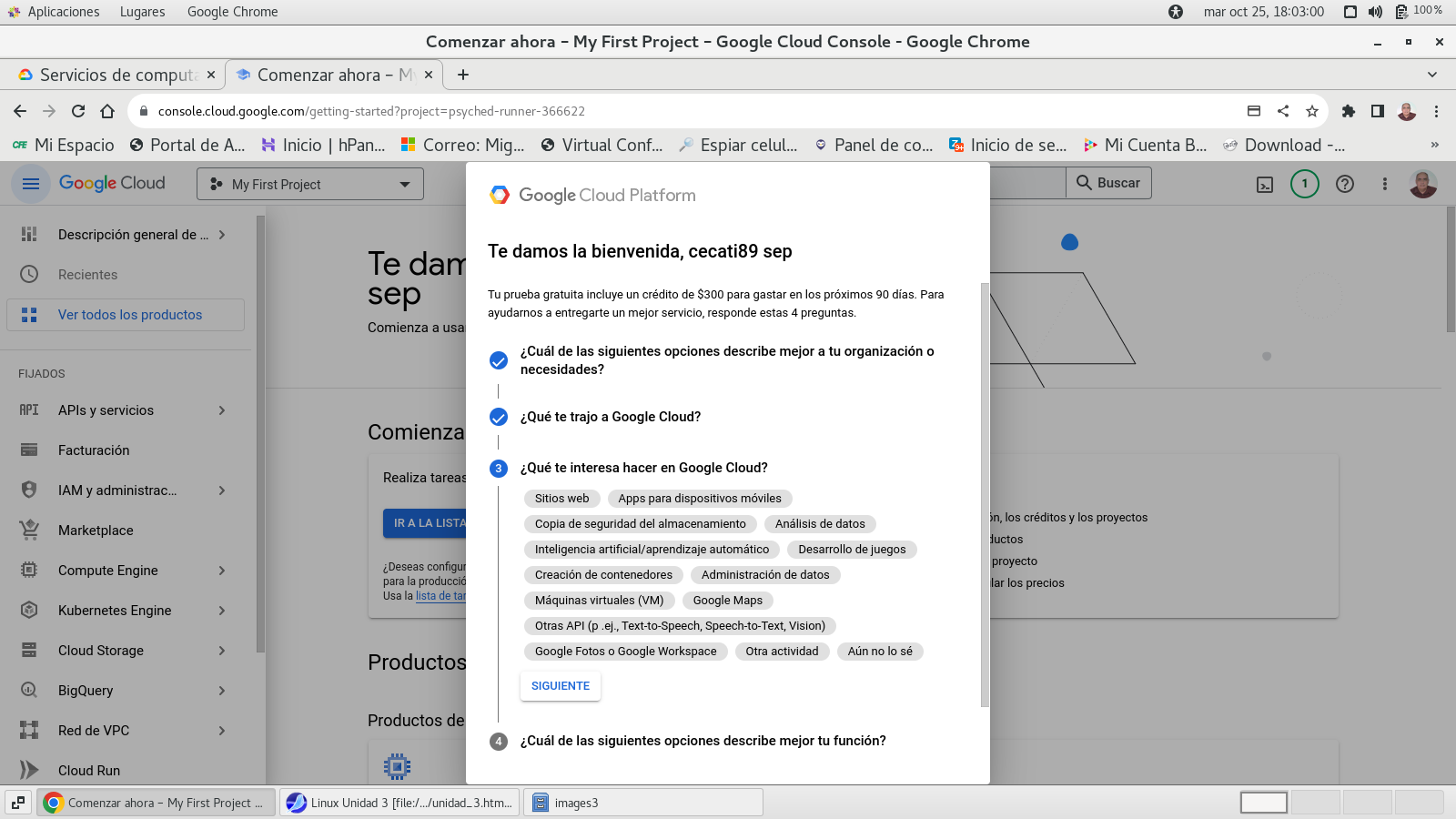Screen dimensions: 1456x819
Task: Expand the APIs y servicios submenu arrow
Action: click(x=222, y=410)
